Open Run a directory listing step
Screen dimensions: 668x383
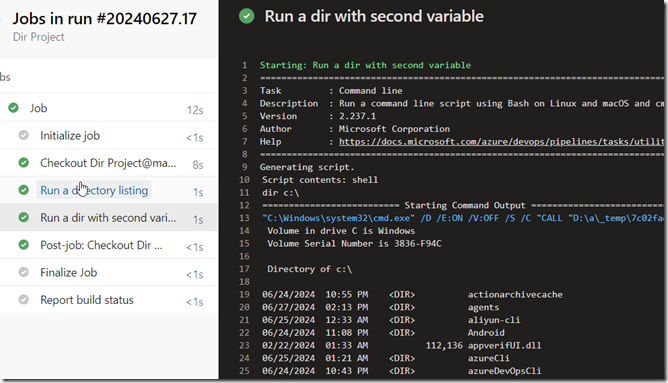pos(108,190)
